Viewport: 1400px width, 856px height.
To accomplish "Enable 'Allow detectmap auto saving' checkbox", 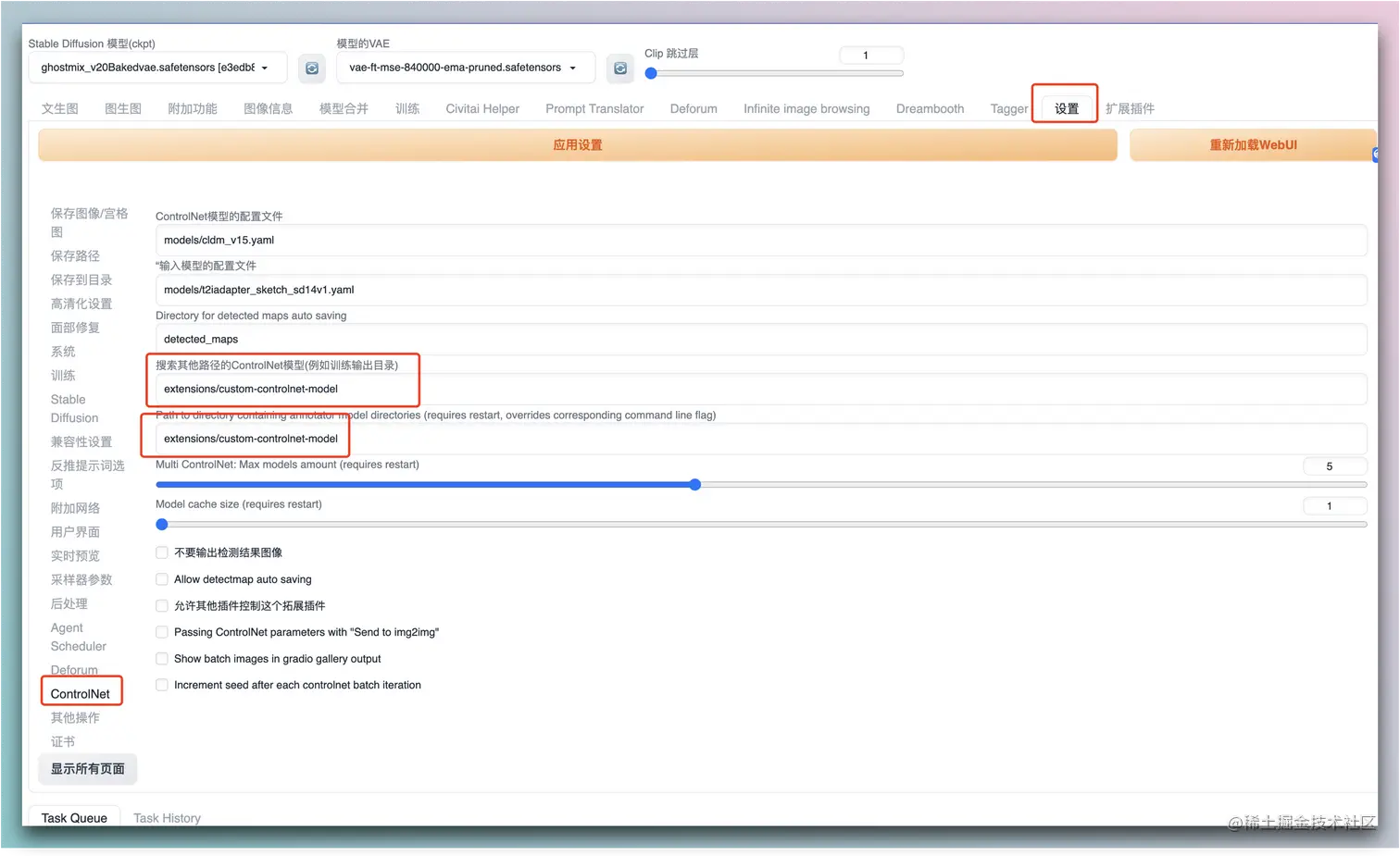I will [x=162, y=579].
